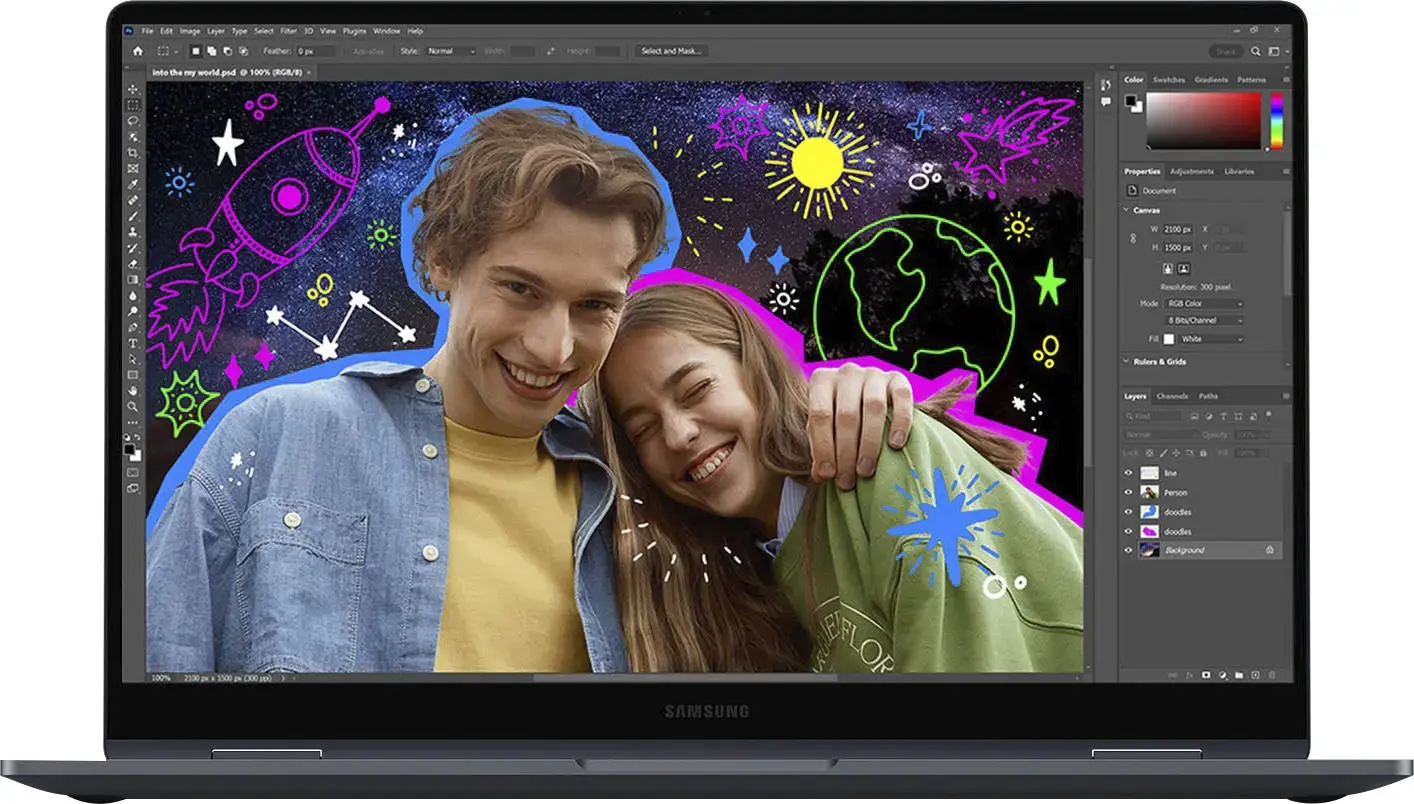Image resolution: width=1414 pixels, height=804 pixels.
Task: Open the Mode dropdown showing RGB Color
Action: click(x=1204, y=304)
